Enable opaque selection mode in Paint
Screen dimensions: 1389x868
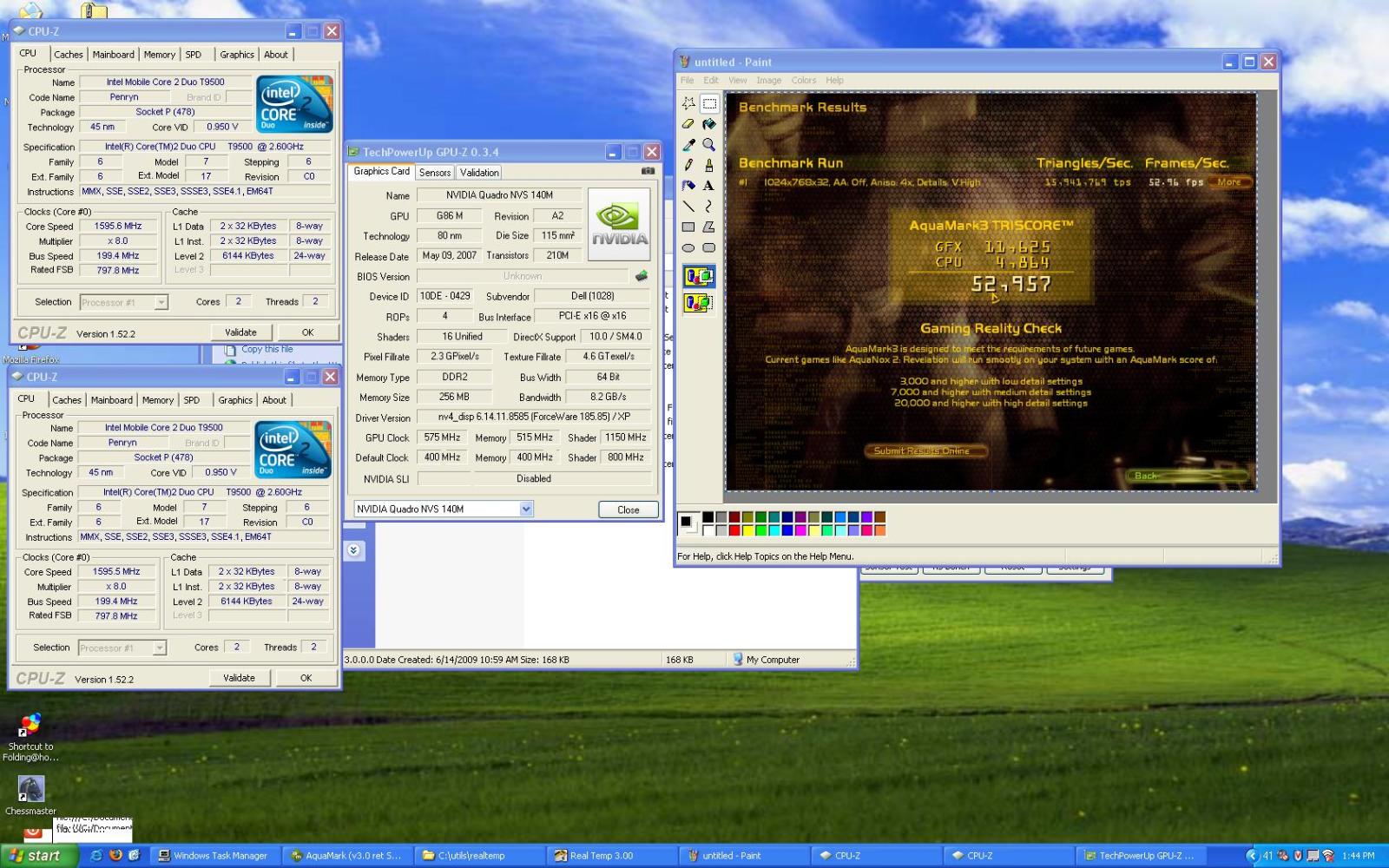pos(699,277)
